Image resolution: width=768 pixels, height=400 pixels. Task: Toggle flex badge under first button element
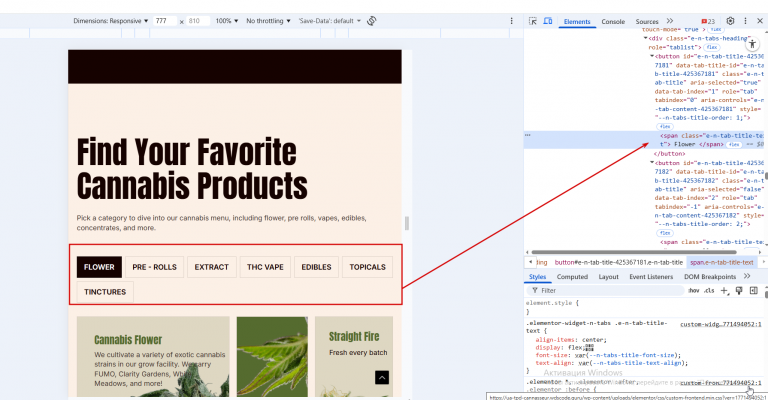(665, 126)
